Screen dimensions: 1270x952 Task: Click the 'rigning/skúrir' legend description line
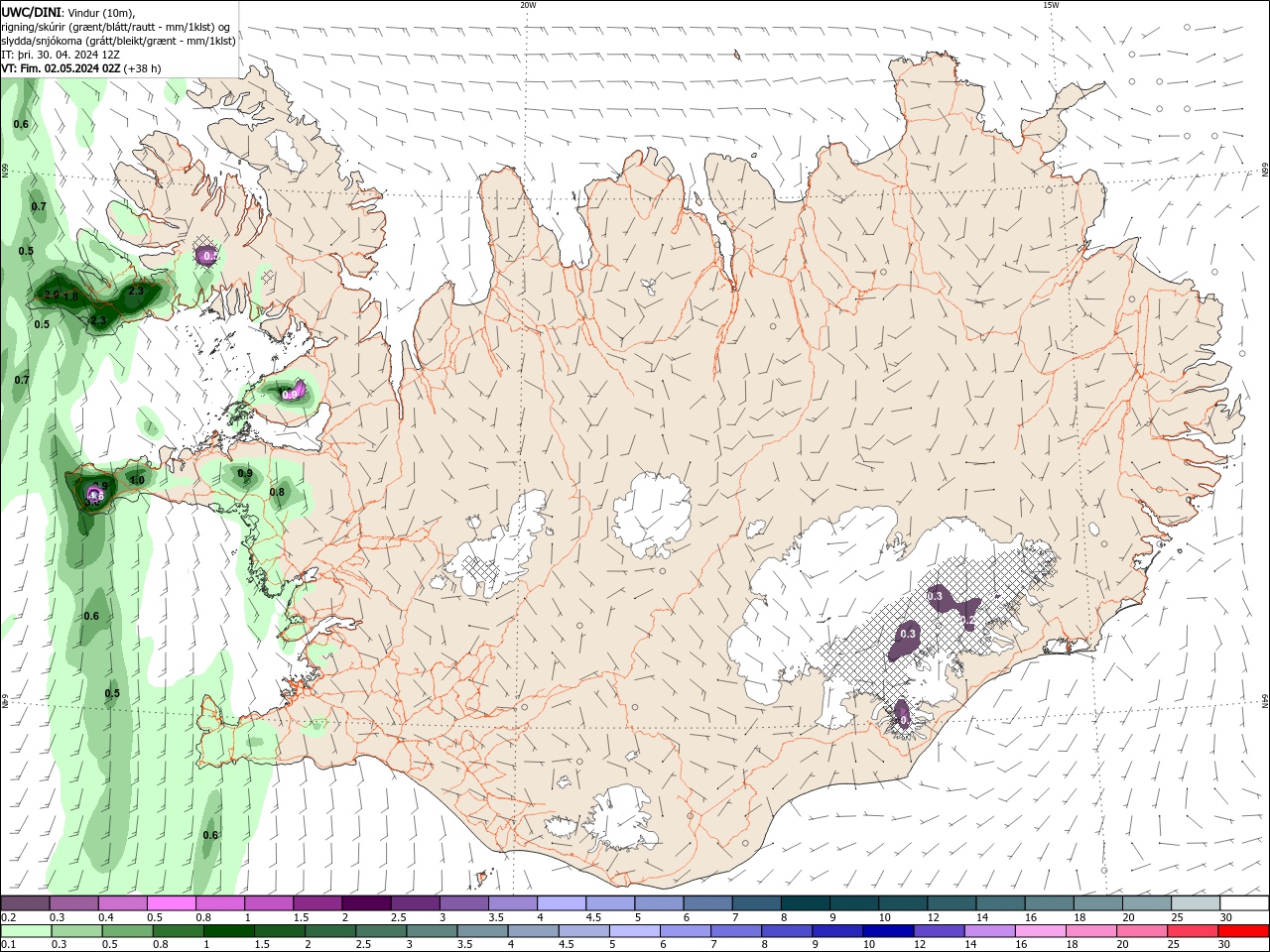point(117,27)
